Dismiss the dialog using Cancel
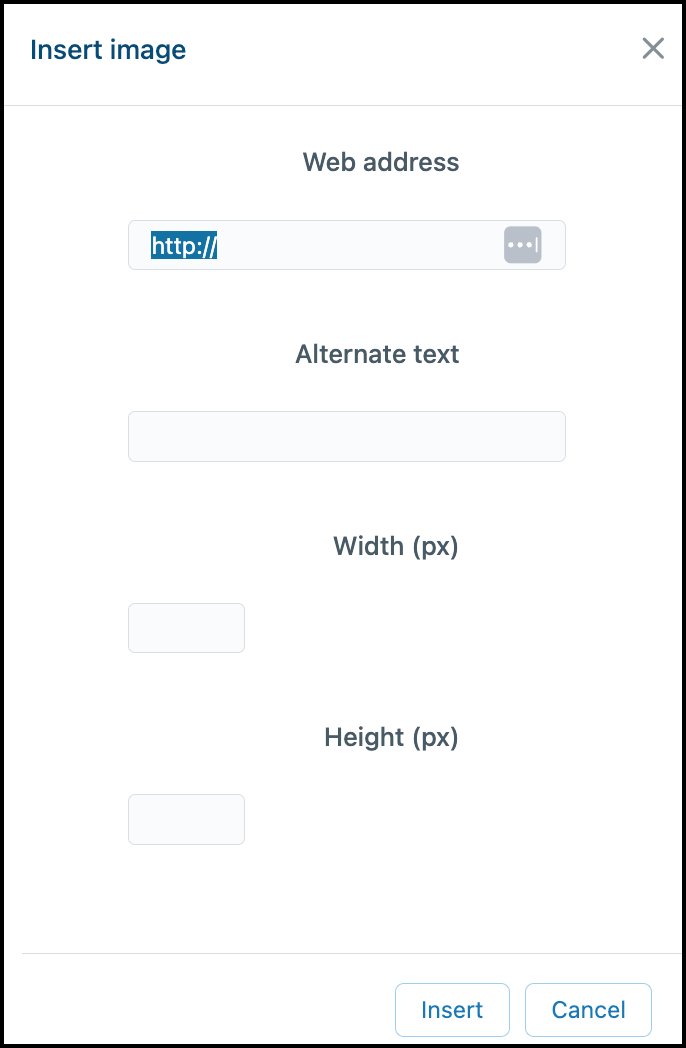 [x=588, y=1009]
